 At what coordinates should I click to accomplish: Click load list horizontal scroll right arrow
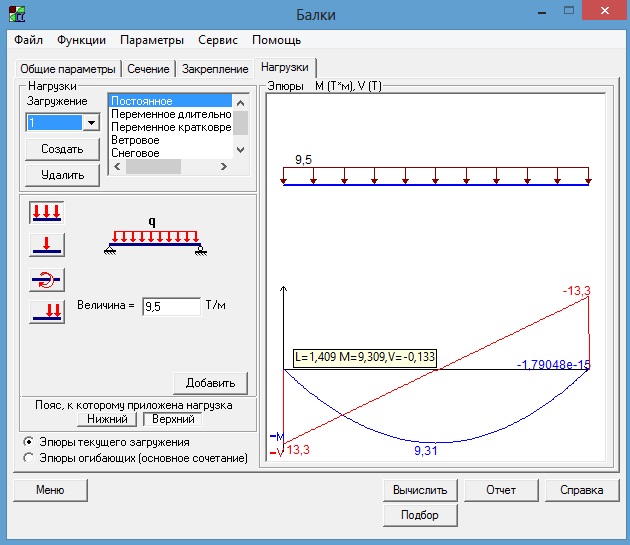(x=224, y=166)
